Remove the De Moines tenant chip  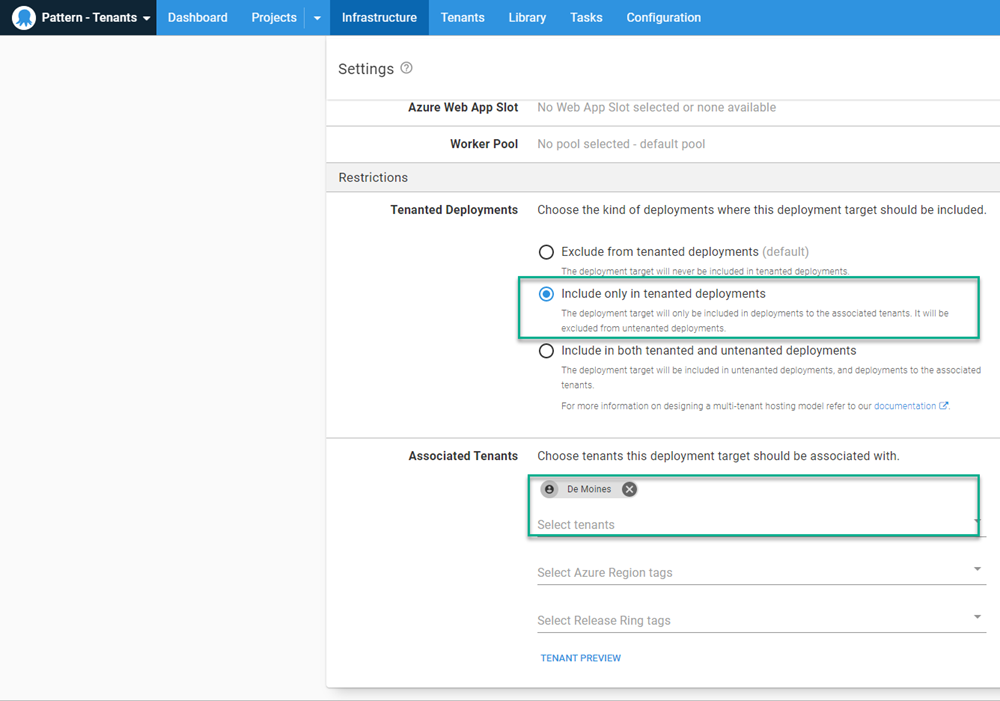(x=629, y=489)
